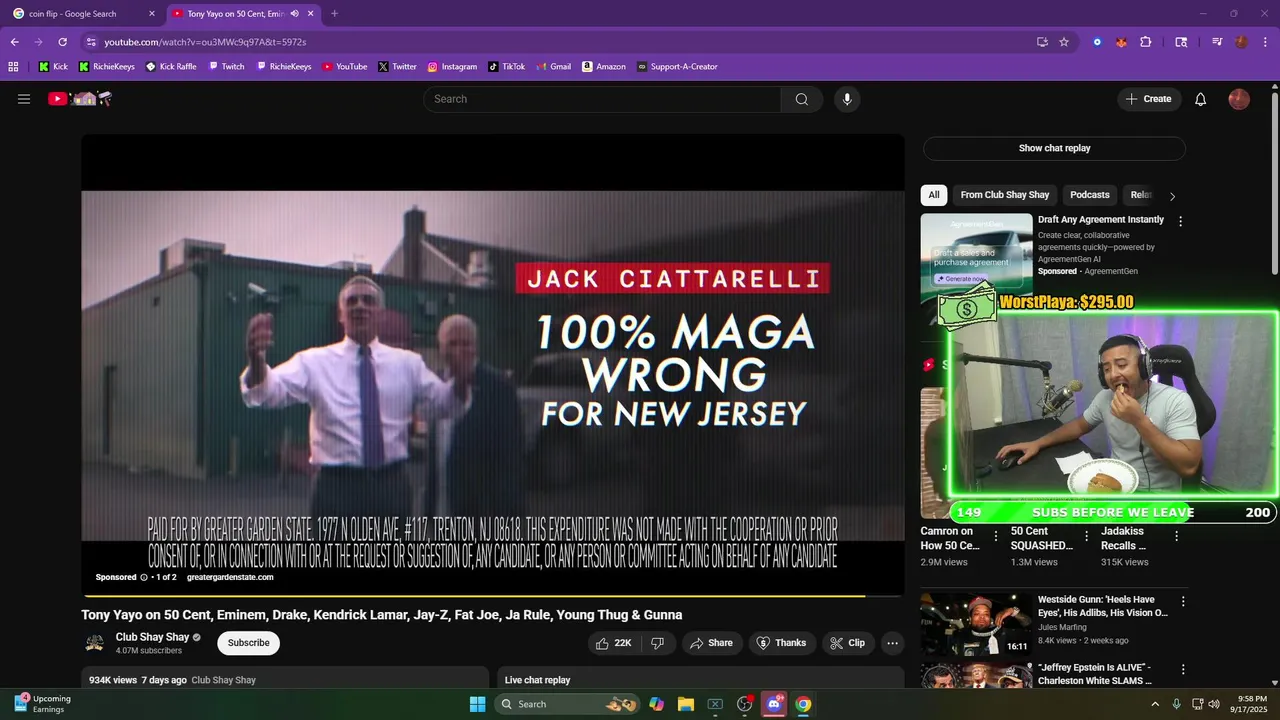Open options for the AgreementGen sponsored card

click(x=1180, y=222)
